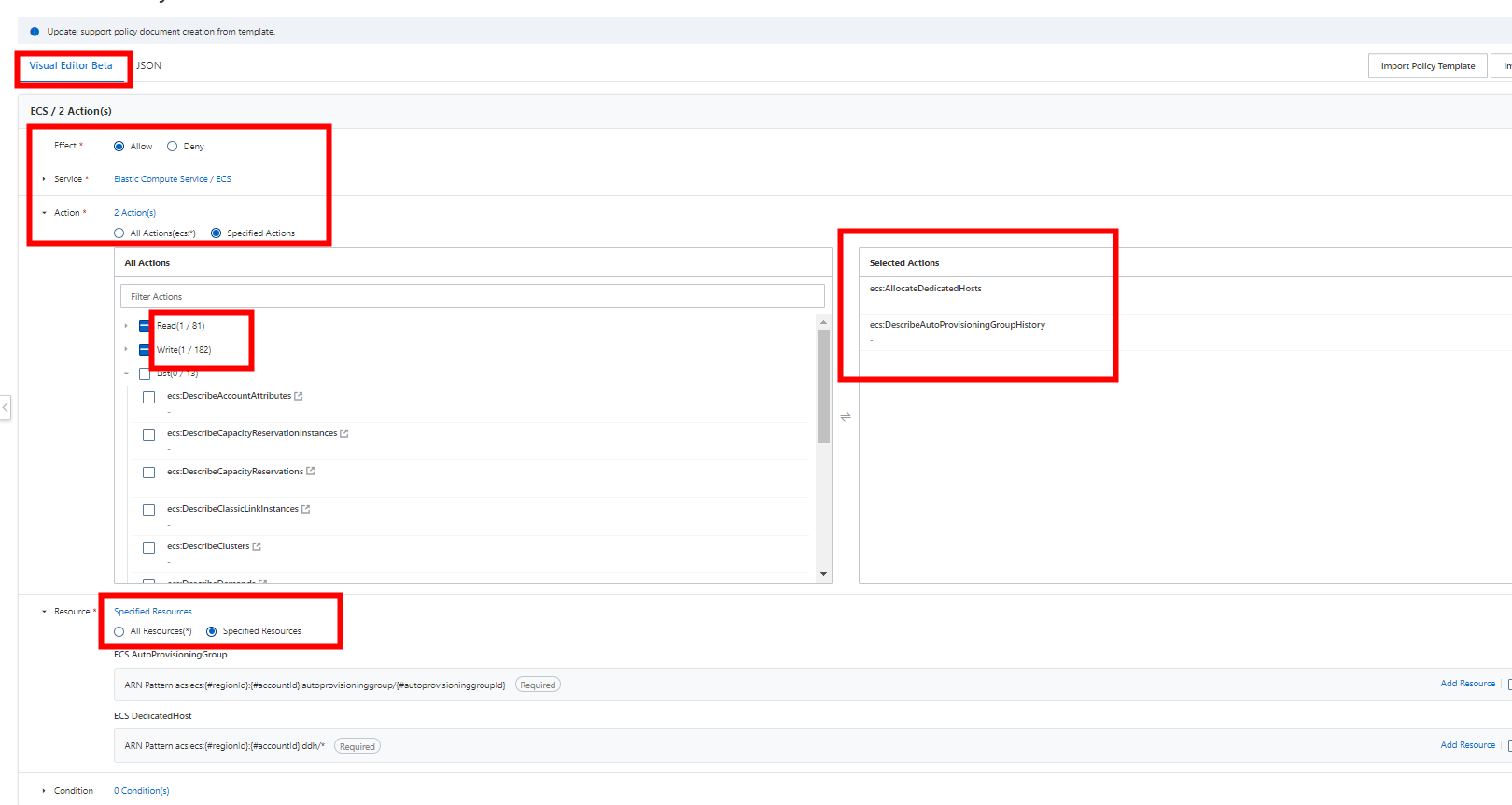The width and height of the screenshot is (1512, 805).
Task: Click the 0 Condition(s) link
Action: click(142, 791)
